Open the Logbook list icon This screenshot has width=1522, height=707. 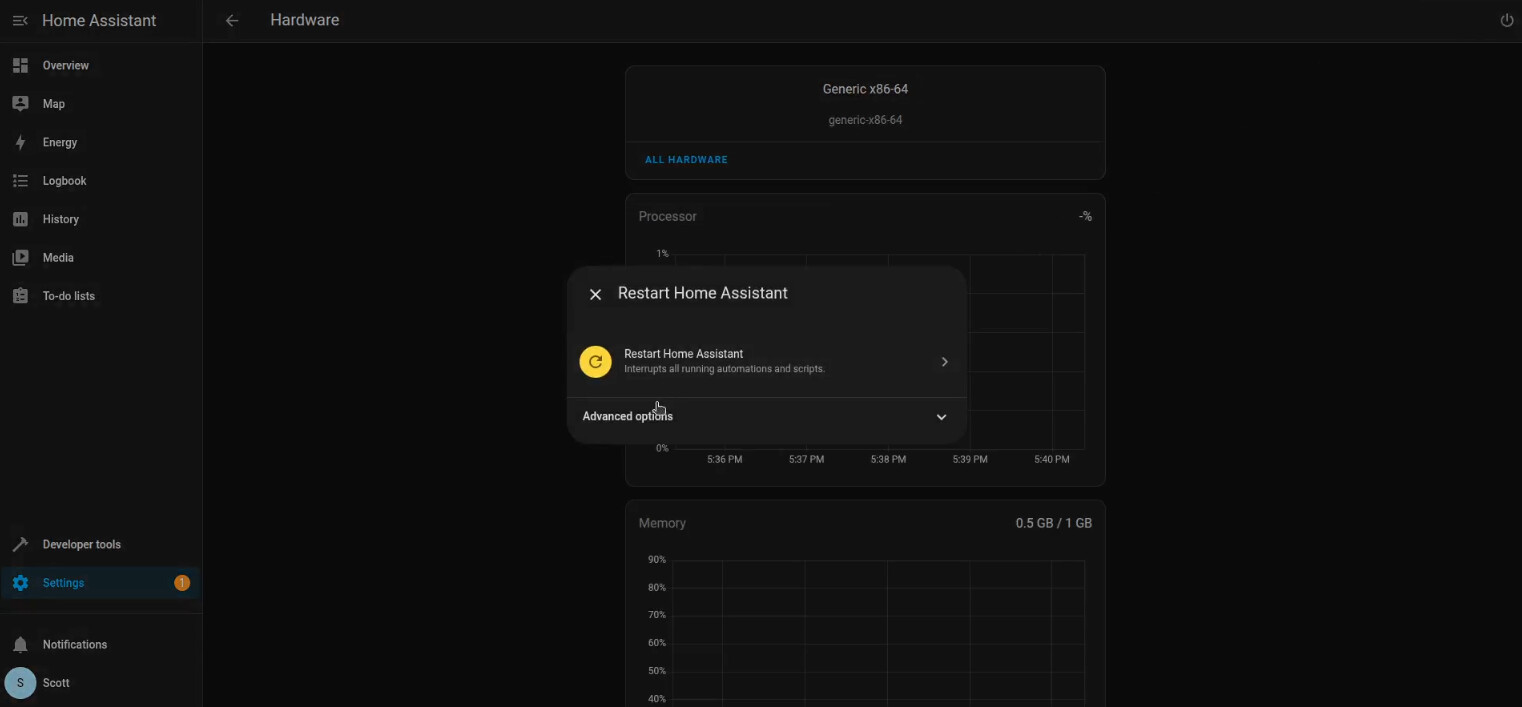[x=20, y=181]
